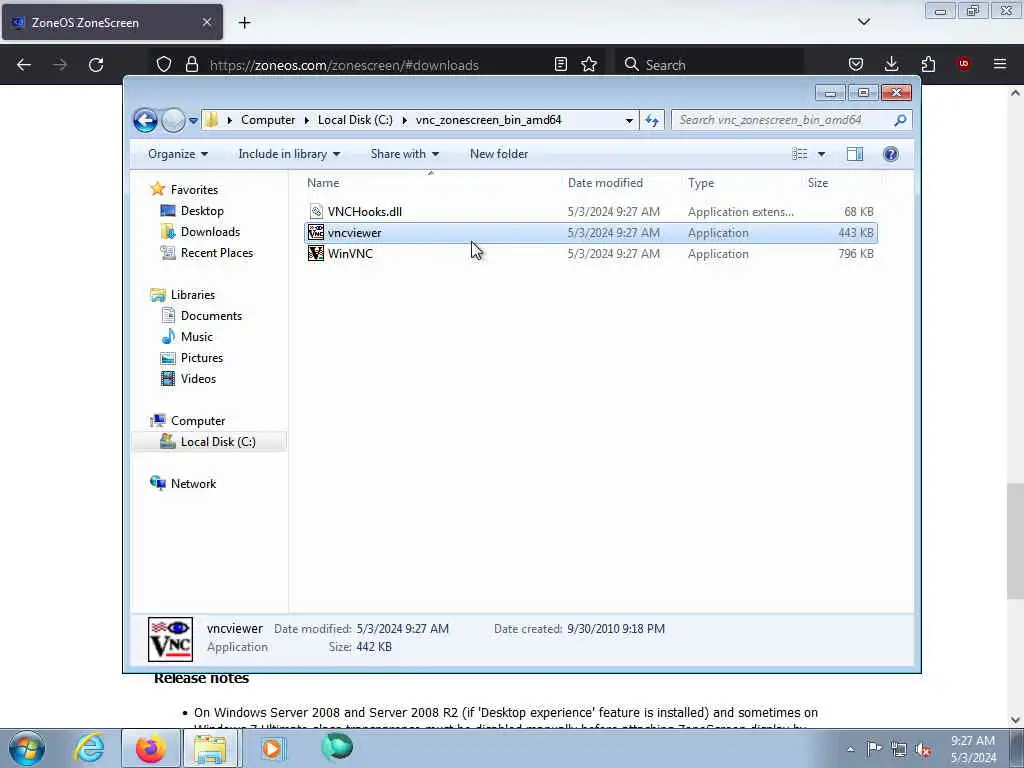Select Local Disk (C:) in navigation pane

pyautogui.click(x=218, y=442)
